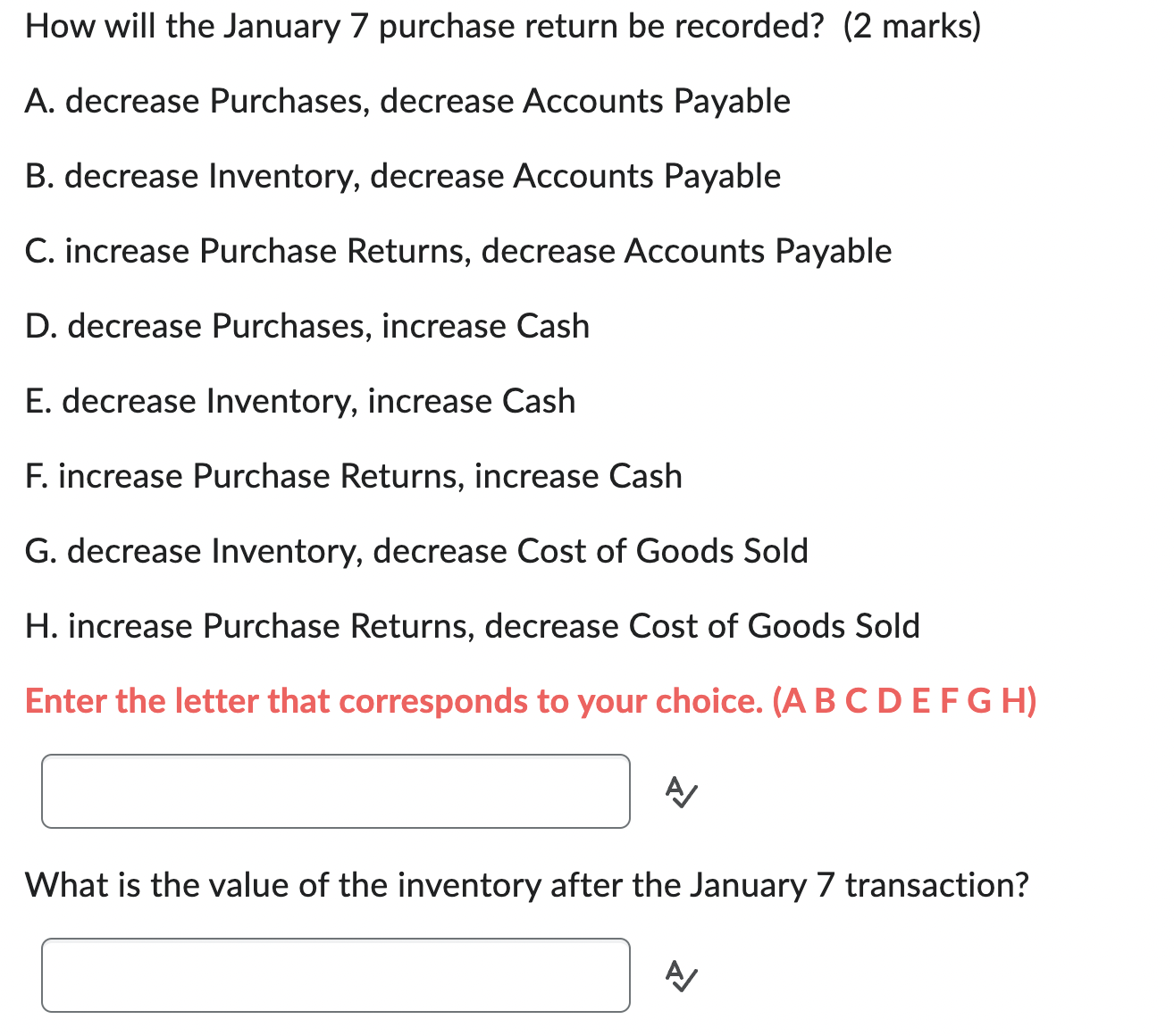Select the empty answer field under the red instruction

point(335,791)
